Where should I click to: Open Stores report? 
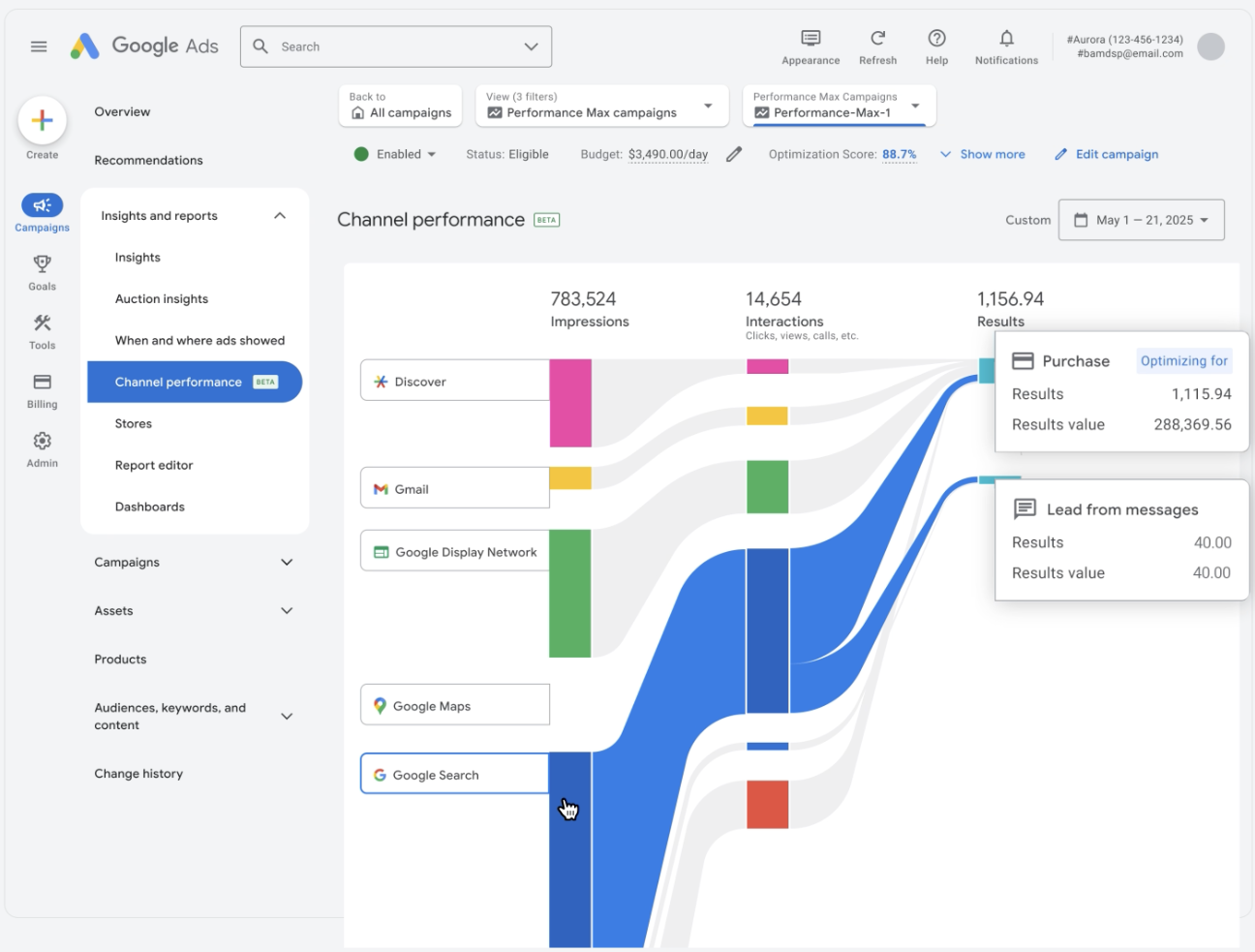(134, 424)
